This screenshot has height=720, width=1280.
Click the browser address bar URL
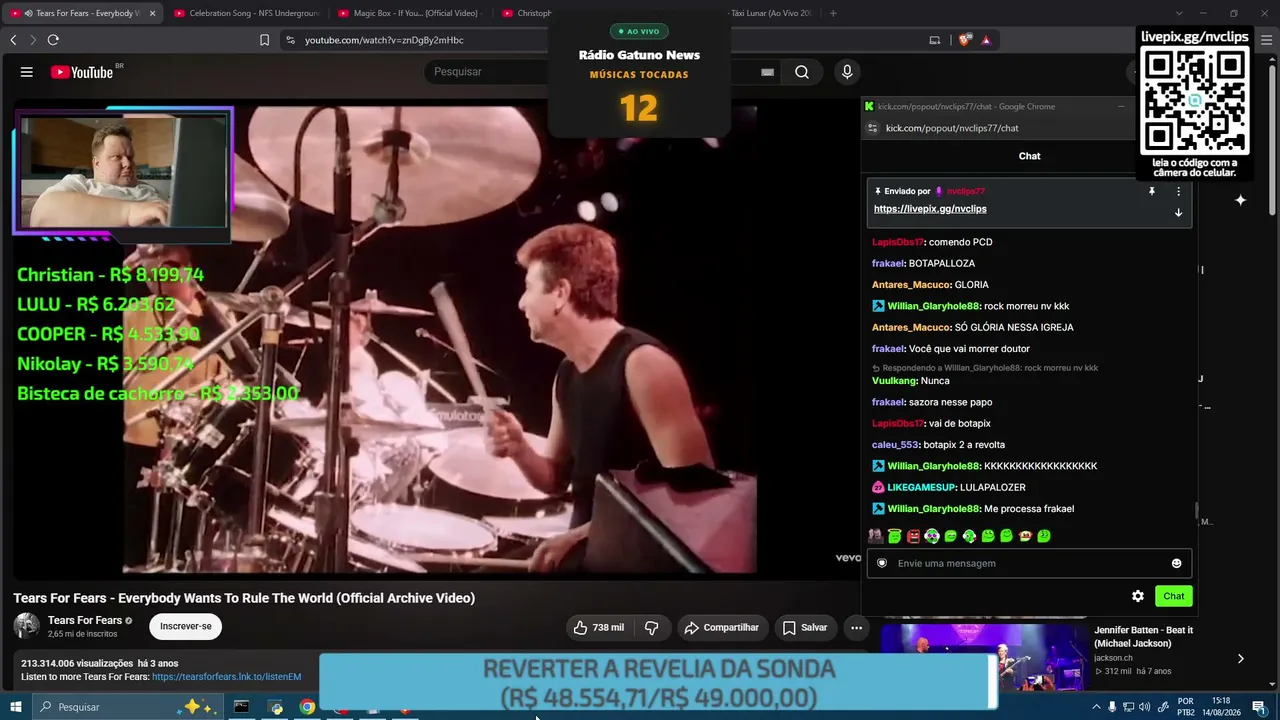point(384,40)
